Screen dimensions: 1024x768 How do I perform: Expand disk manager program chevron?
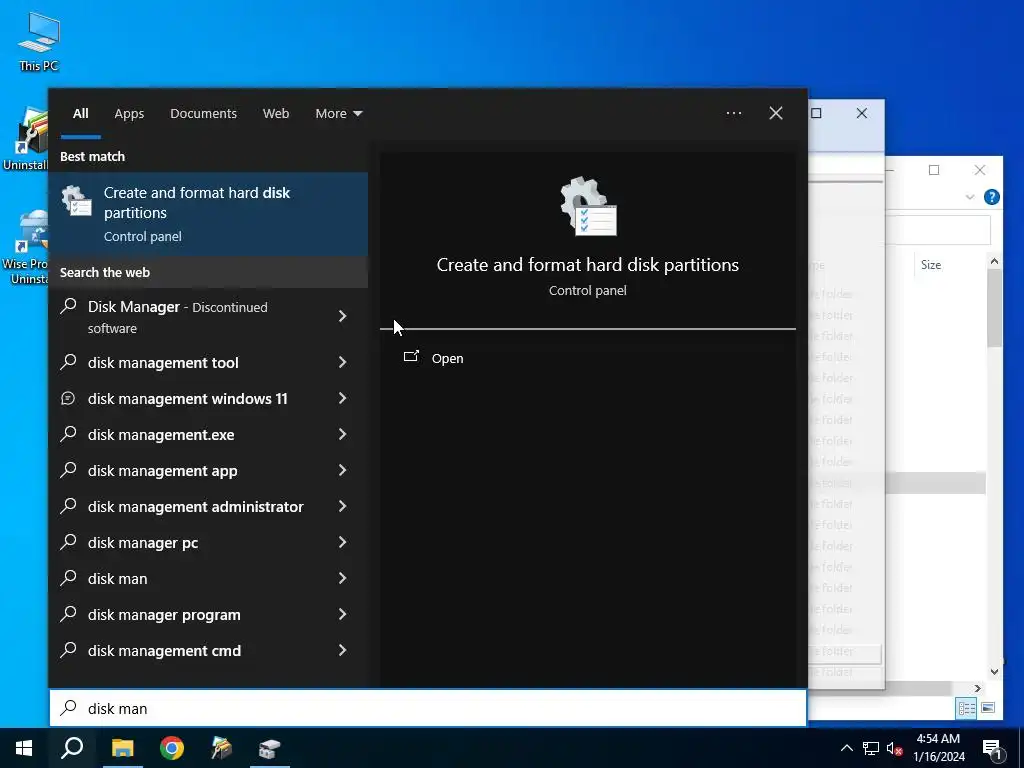click(343, 615)
